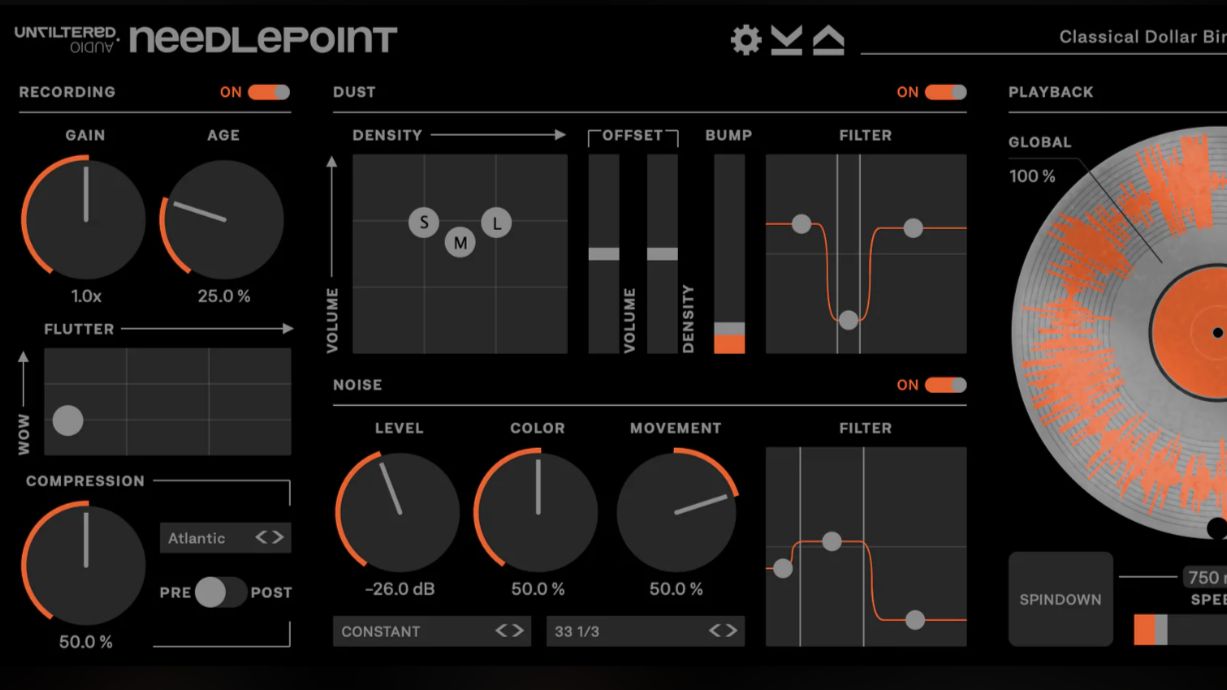Switch the compression PRE/POST toggle
Image resolution: width=1227 pixels, height=690 pixels.
point(220,592)
